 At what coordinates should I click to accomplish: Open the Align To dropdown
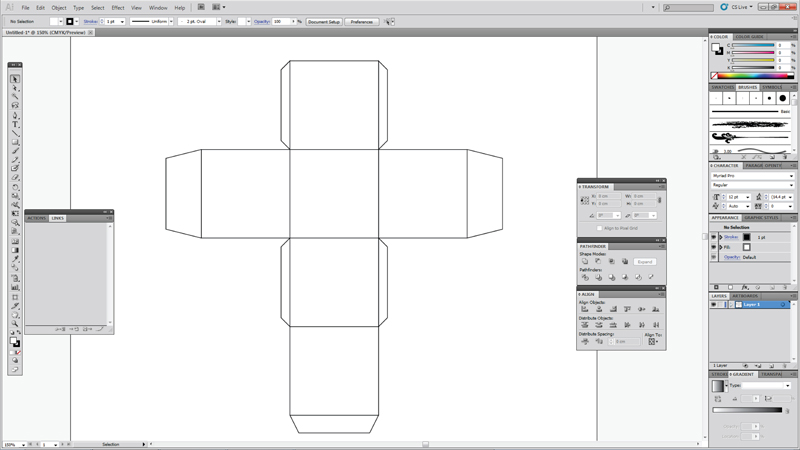(653, 341)
